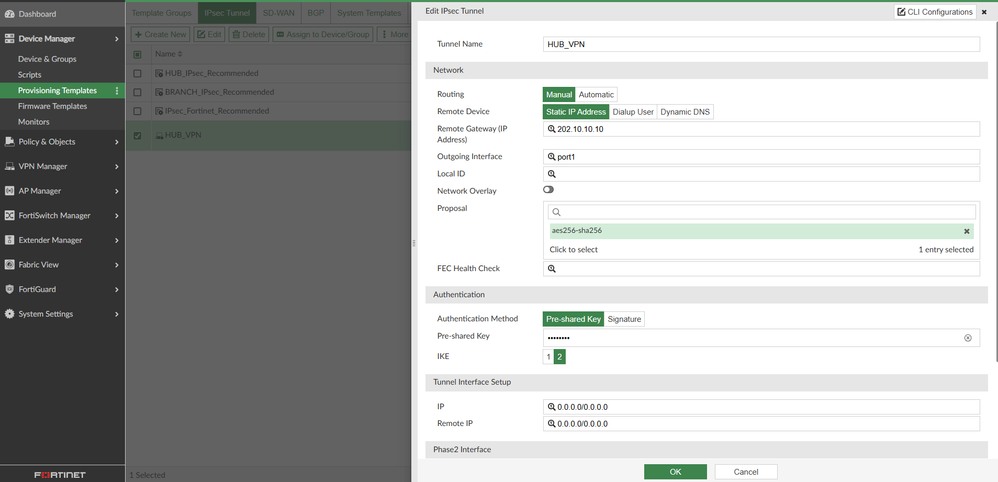
Task: Select IKE version 1
Action: click(548, 357)
